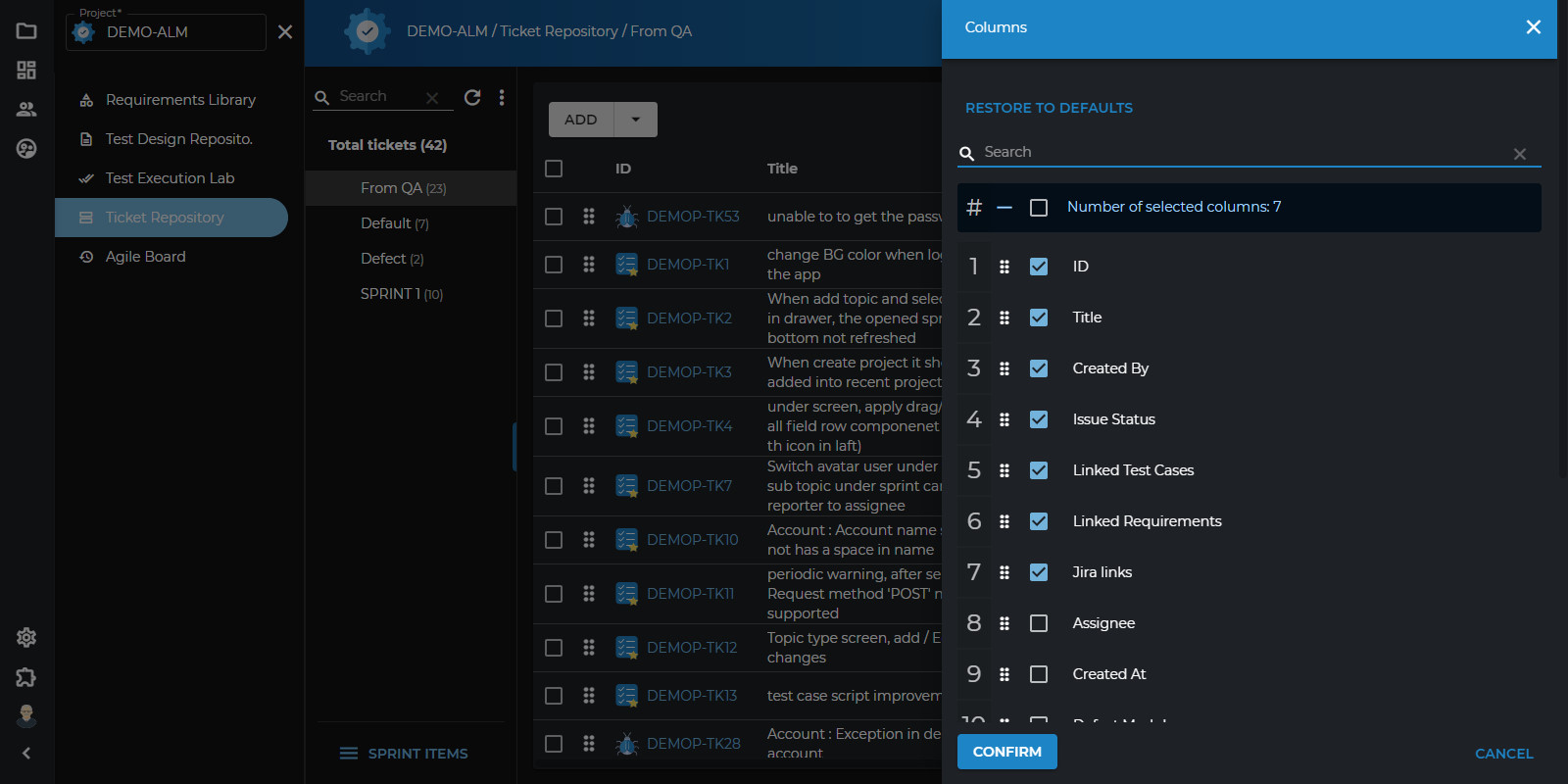Enable the Assignee column checkbox
Viewport: 1568px width, 784px height.
[x=1039, y=623]
